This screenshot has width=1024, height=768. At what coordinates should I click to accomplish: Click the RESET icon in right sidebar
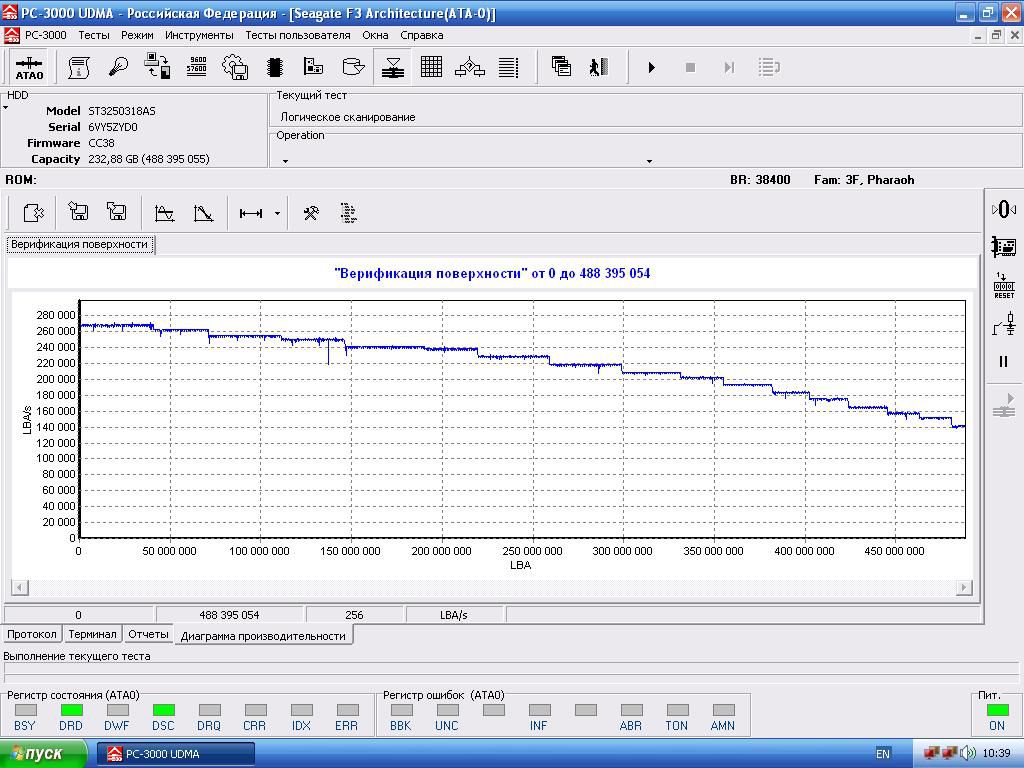1004,285
